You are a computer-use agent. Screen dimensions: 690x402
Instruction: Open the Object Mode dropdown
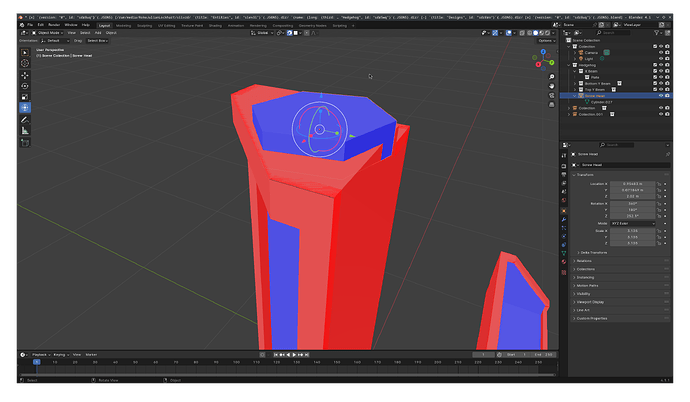point(48,33)
